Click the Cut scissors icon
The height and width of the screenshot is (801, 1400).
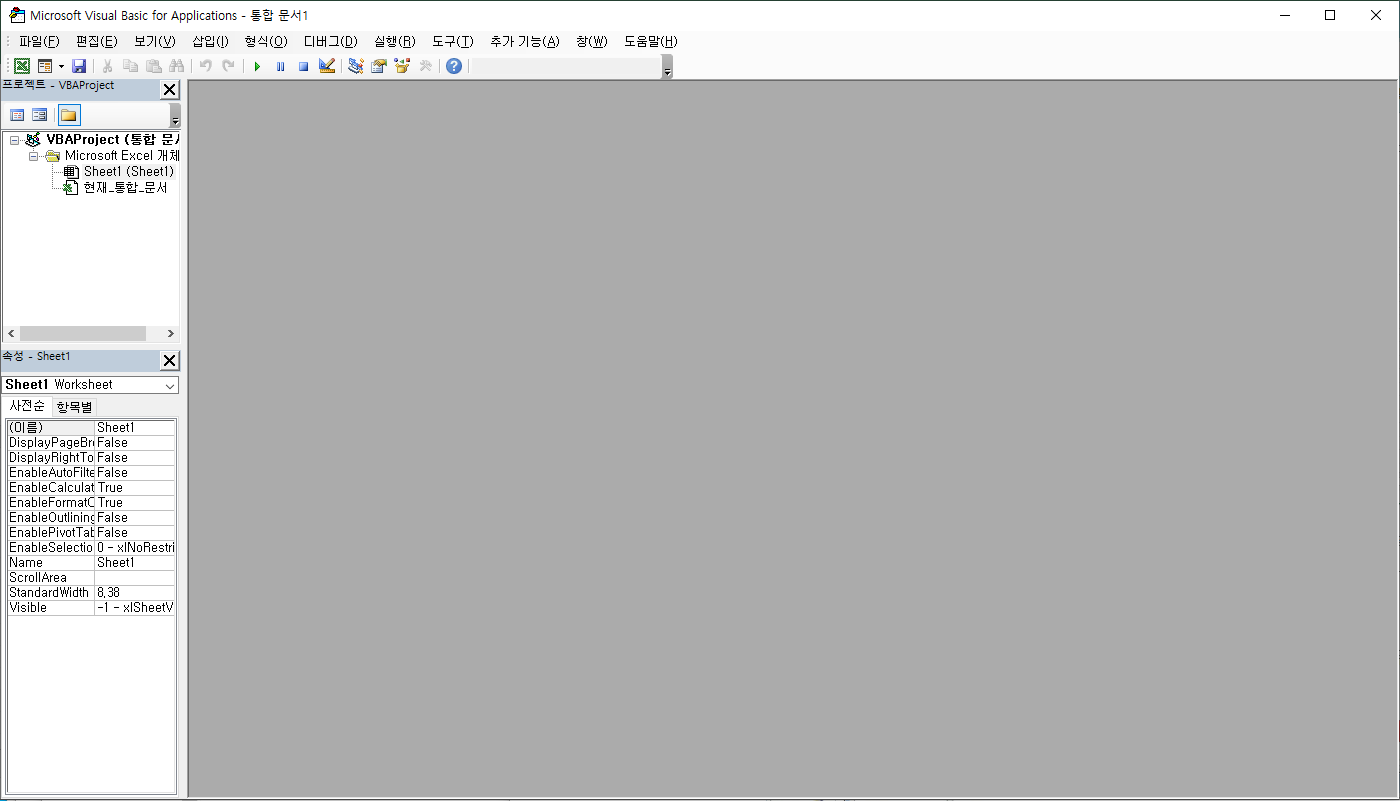(x=108, y=66)
